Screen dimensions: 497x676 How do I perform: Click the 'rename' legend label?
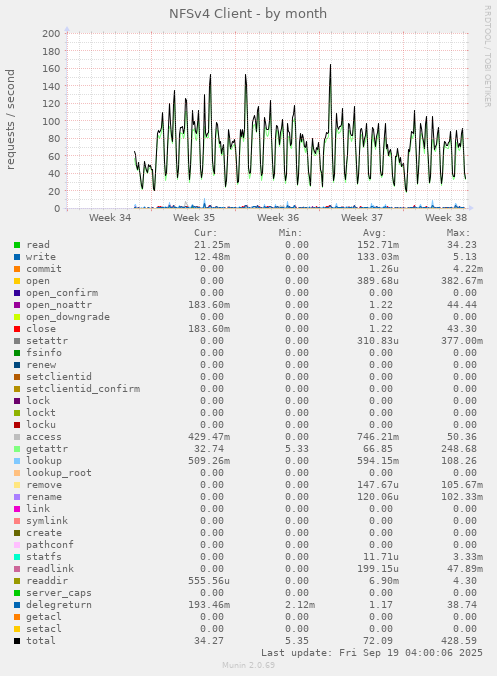[44, 497]
